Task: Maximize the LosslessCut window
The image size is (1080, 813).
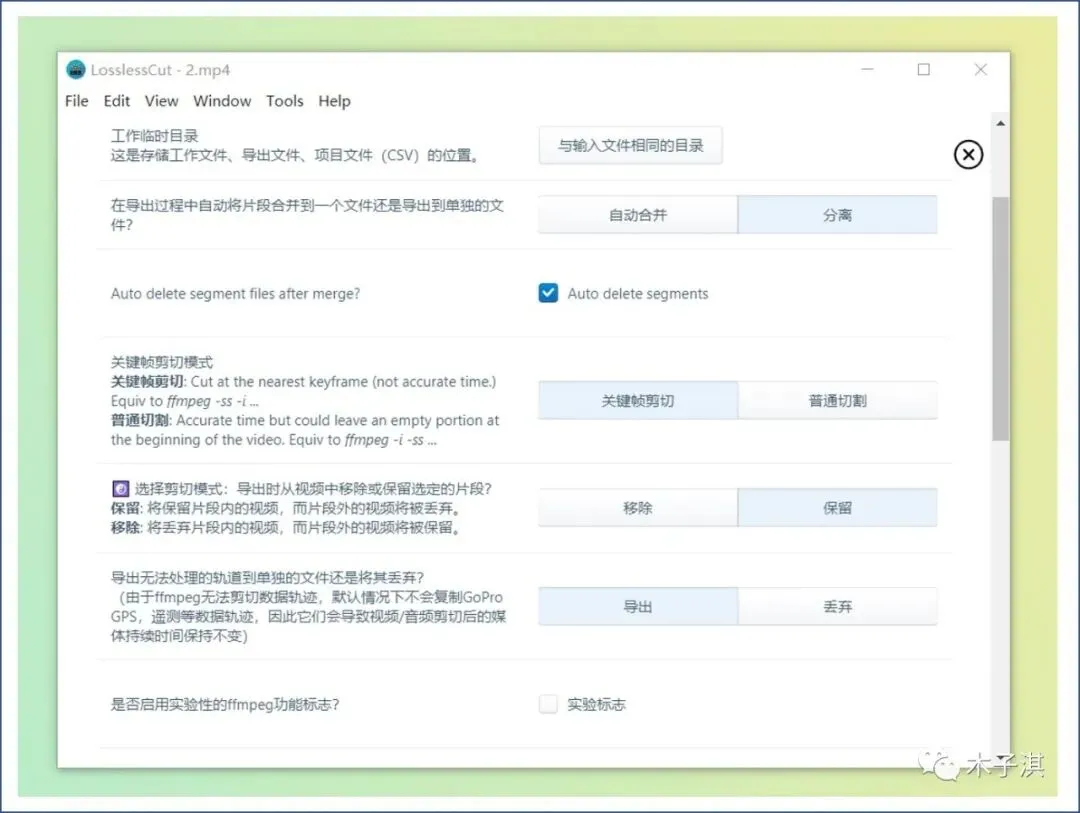Action: coord(924,70)
